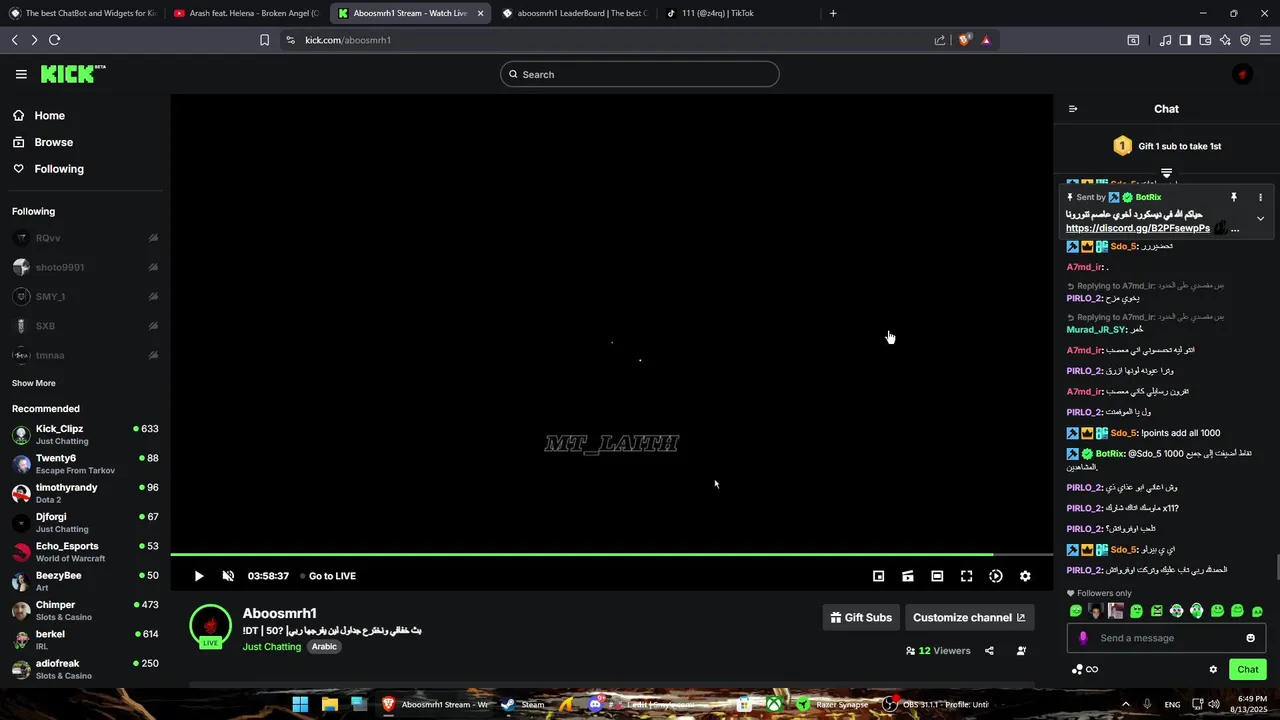Image resolution: width=1280 pixels, height=720 pixels.
Task: Open video player settings gear
Action: (1025, 576)
